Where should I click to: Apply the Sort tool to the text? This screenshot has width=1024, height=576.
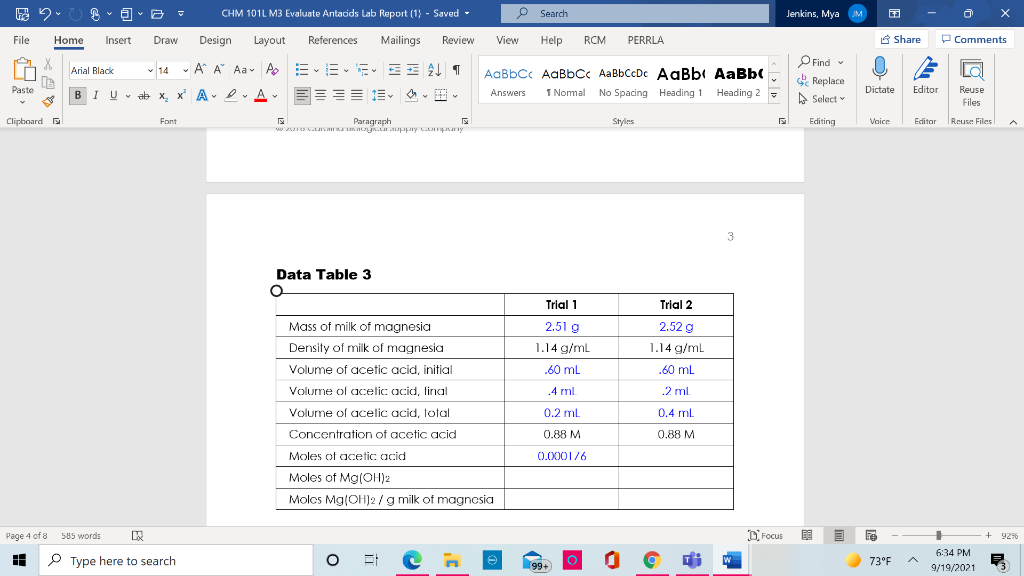(433, 71)
